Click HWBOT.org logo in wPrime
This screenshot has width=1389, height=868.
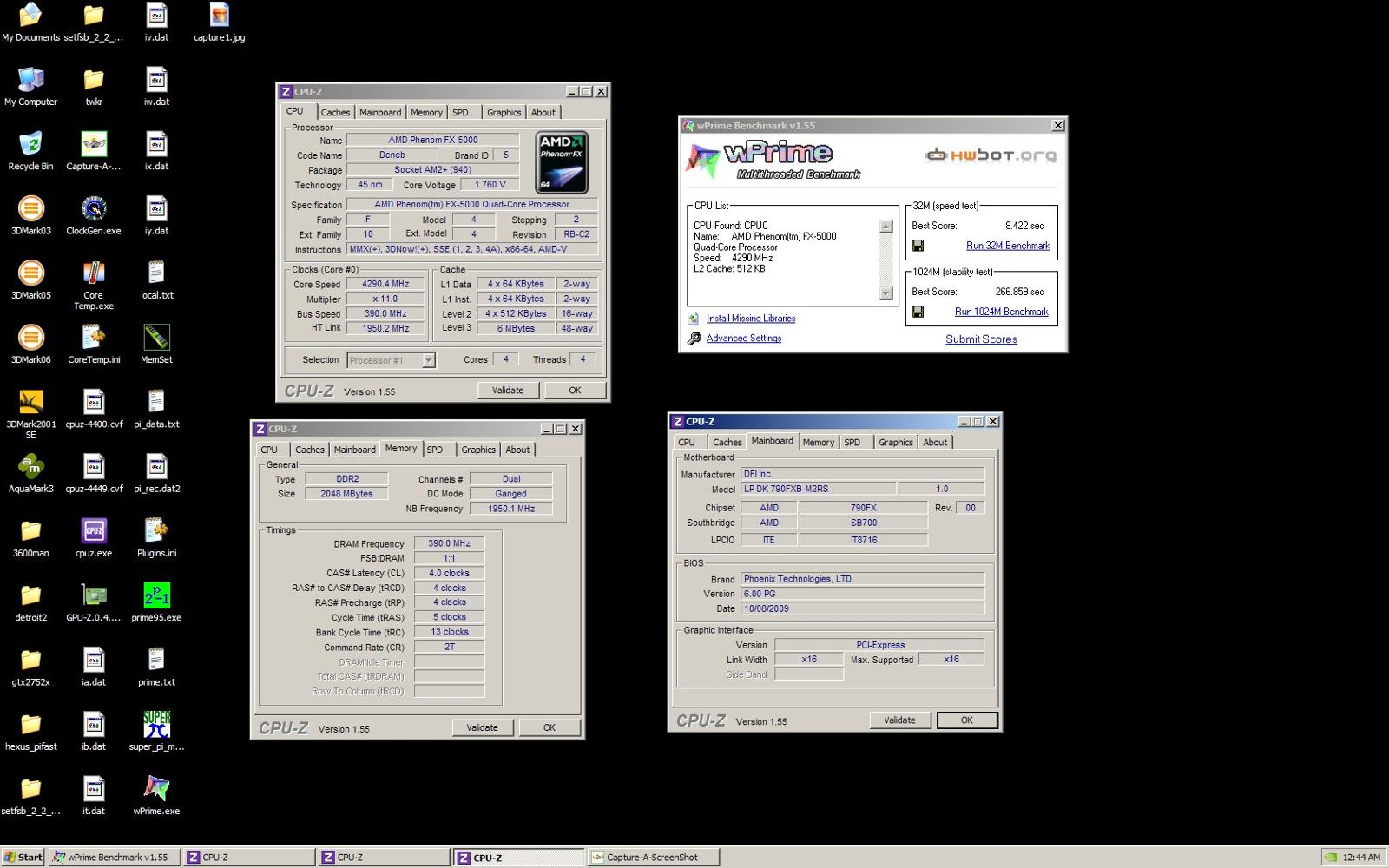[x=991, y=155]
